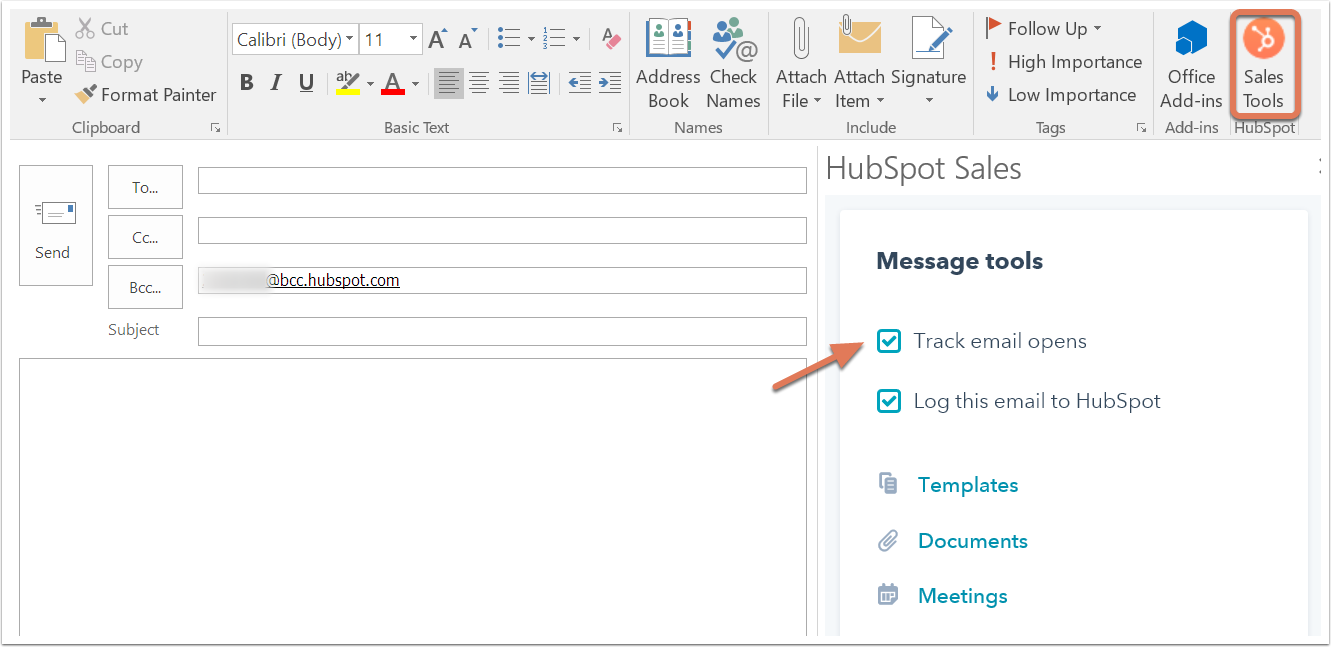Toggle bold formatting
Screen dimensions: 1331x647
(246, 83)
